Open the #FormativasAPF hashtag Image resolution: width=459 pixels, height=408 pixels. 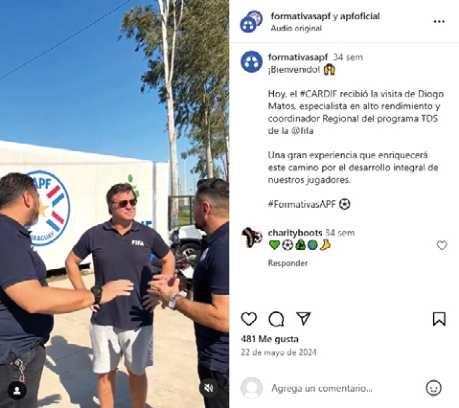coord(302,204)
